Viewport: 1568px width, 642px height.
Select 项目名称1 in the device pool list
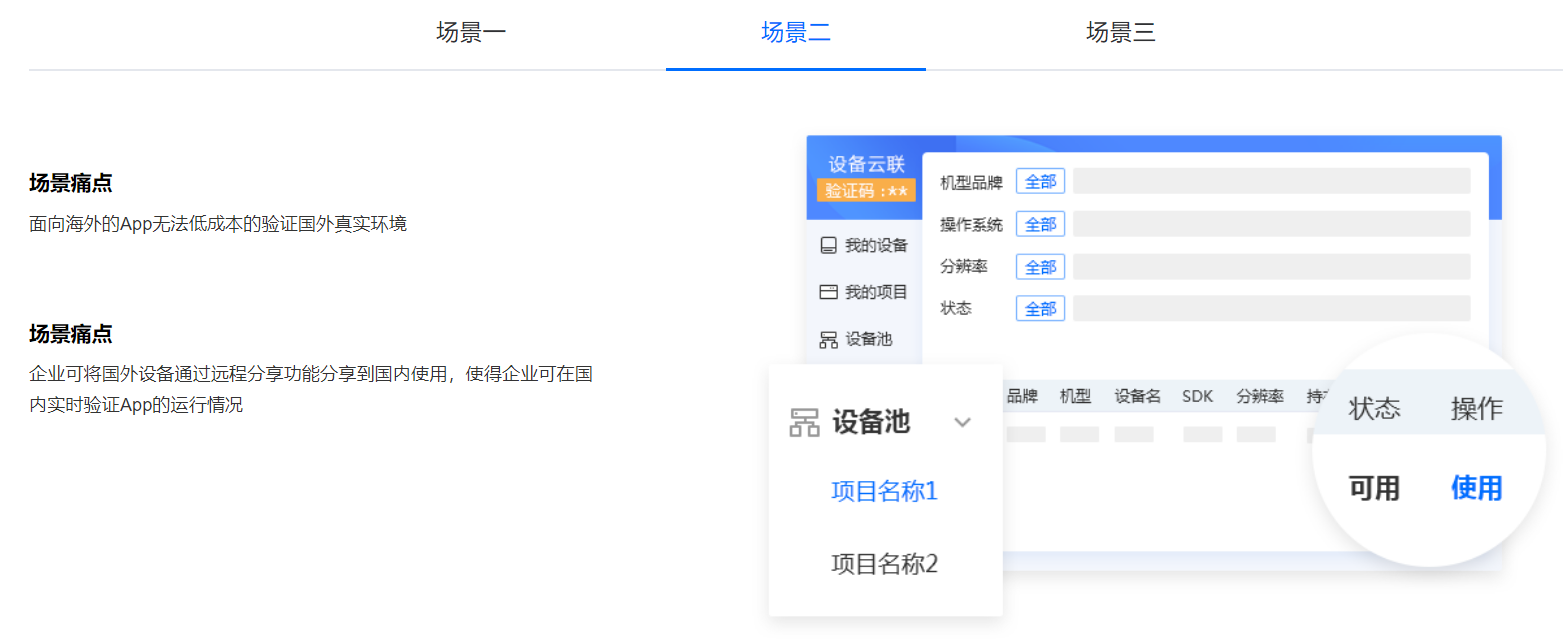(x=885, y=491)
